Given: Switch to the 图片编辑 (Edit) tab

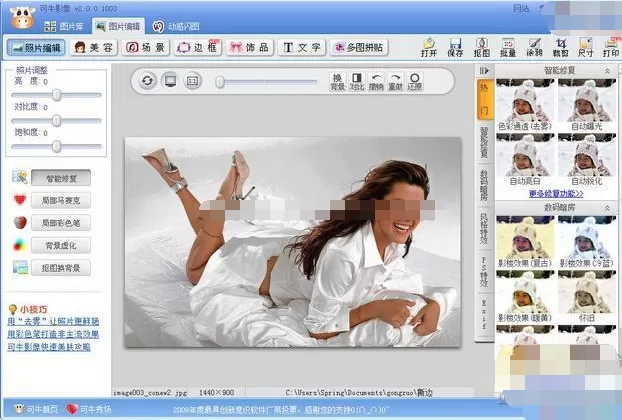Looking at the screenshot, I should click(x=118, y=27).
